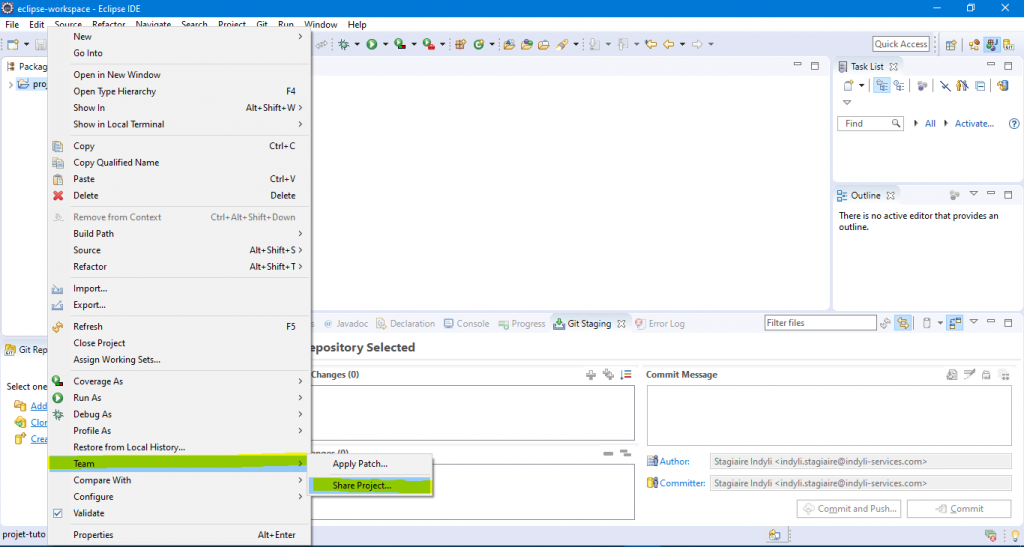Click the green Run button in toolbar

click(x=372, y=44)
